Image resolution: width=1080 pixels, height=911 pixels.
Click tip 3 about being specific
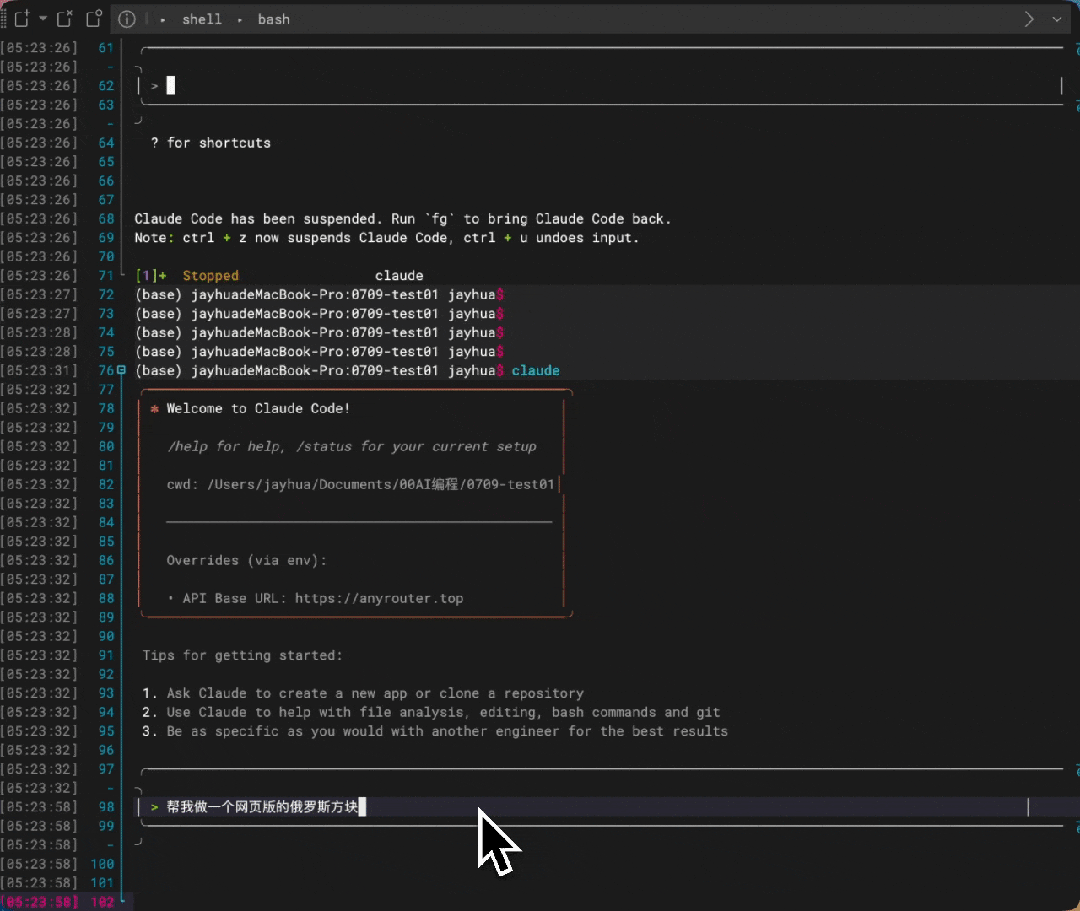click(x=435, y=731)
